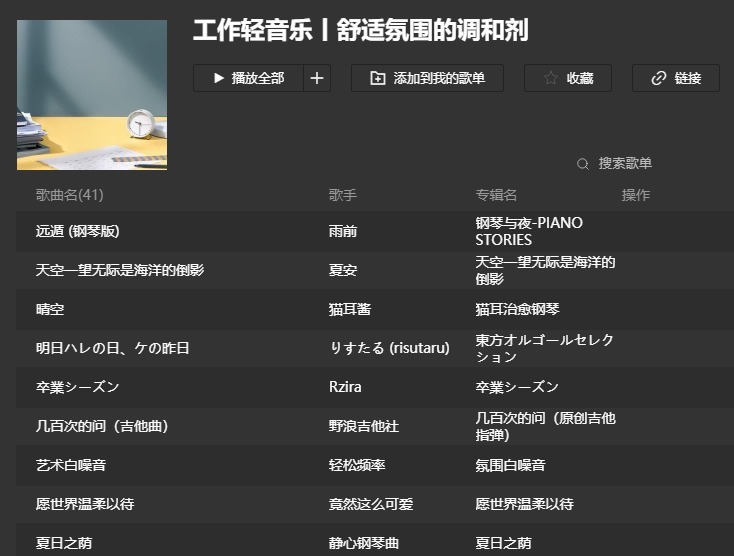Select song 明日ハレの日、ケの昨日
Viewport: 734px width, 556px height.
point(112,348)
